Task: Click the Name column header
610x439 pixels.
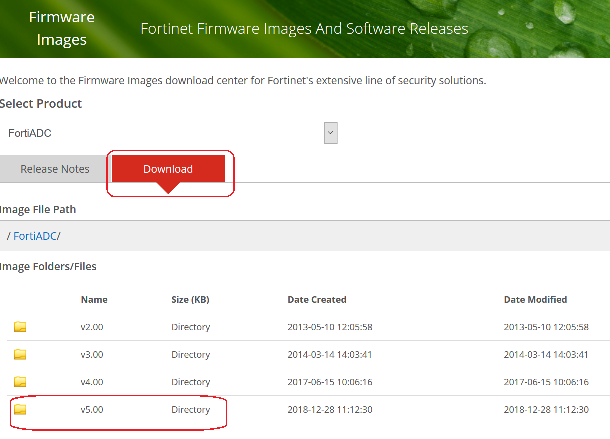Action: [94, 299]
